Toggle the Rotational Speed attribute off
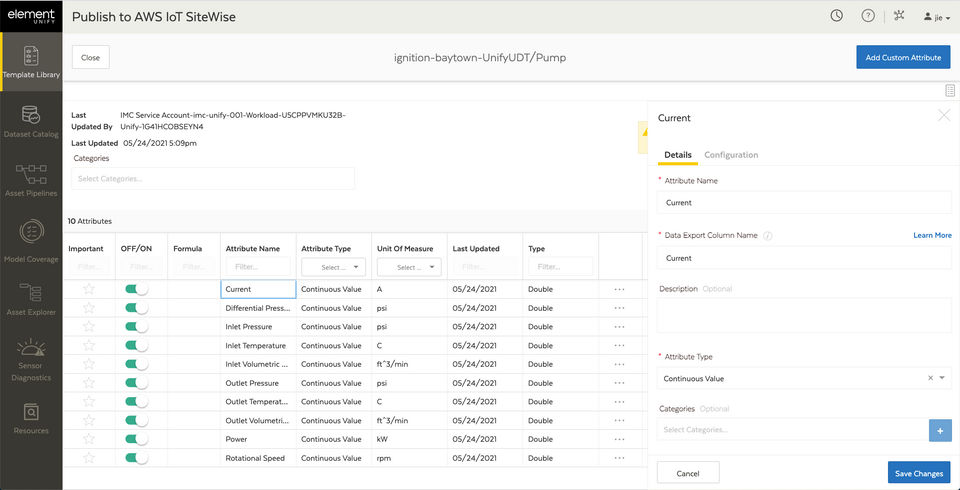The height and width of the screenshot is (490, 960). 137,458
